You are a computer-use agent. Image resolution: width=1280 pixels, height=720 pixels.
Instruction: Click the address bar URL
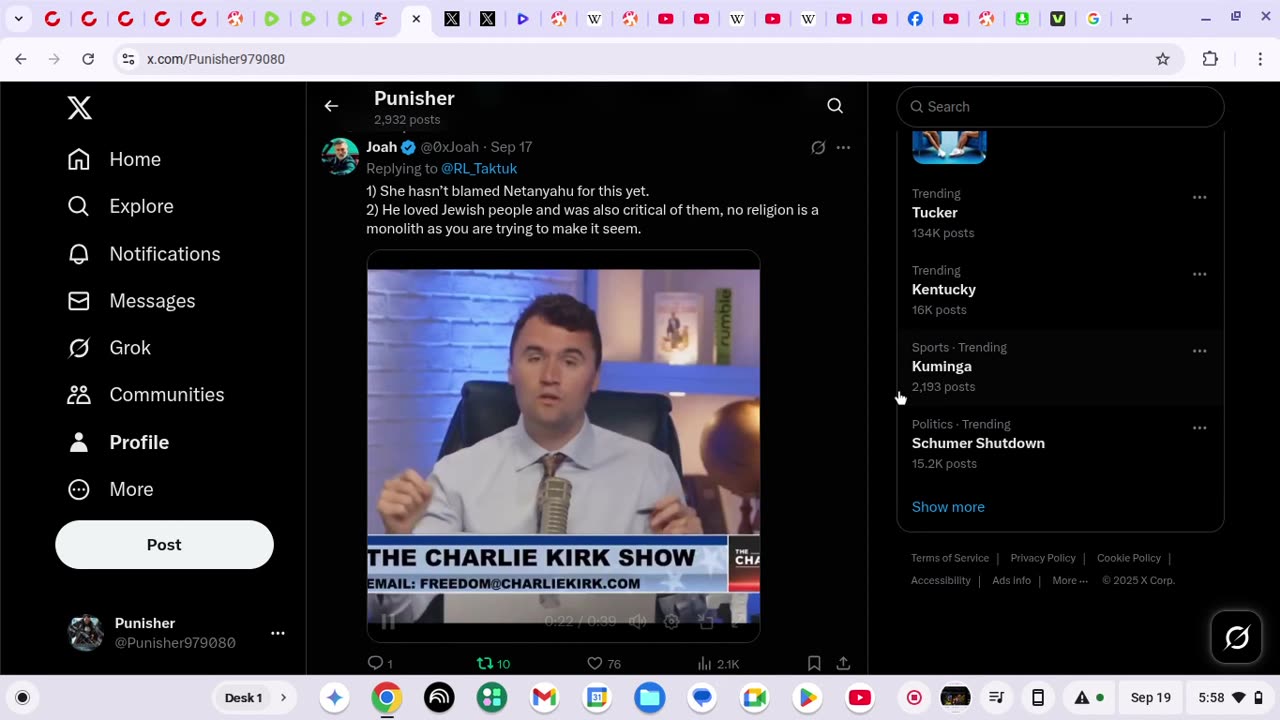[216, 59]
